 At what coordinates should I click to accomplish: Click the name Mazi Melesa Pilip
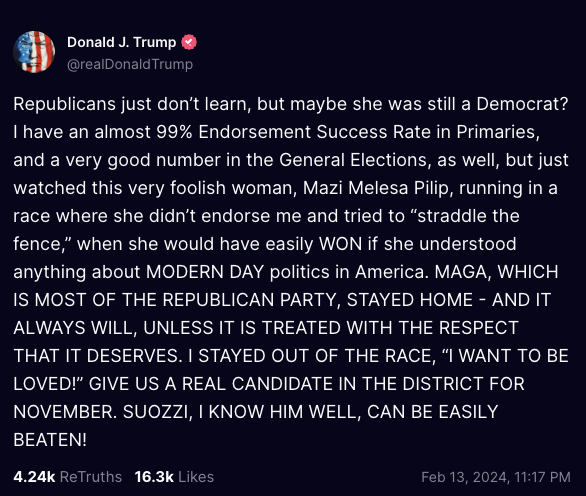click(376, 188)
